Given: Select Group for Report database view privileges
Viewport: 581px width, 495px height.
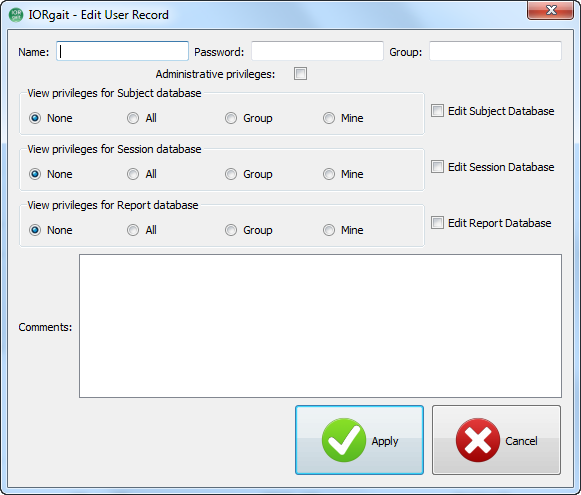Looking at the screenshot, I should 230,230.
